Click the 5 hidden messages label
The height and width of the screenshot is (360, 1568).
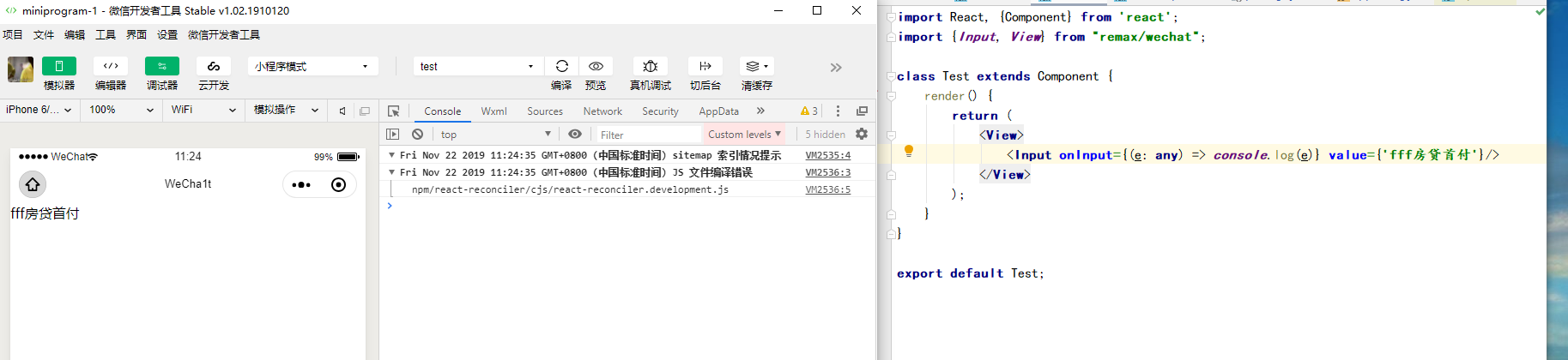point(825,135)
